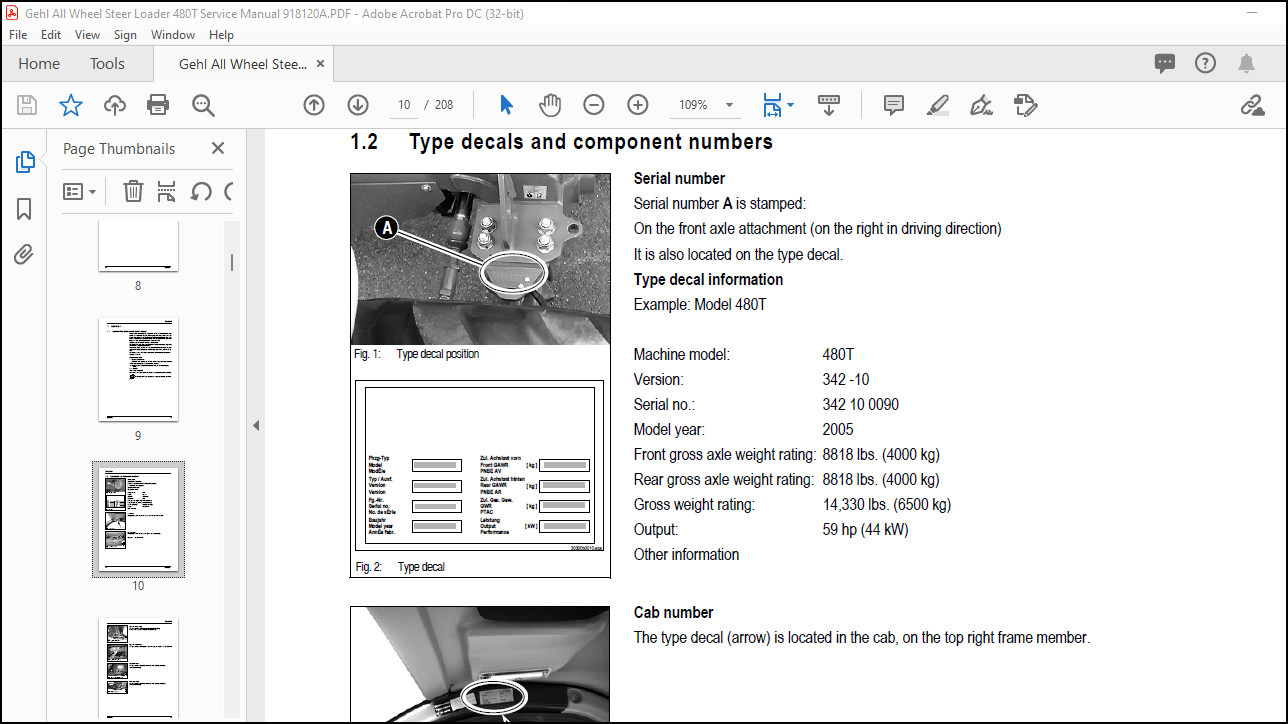Upload the file to cloud storage
The image size is (1288, 724).
(115, 105)
